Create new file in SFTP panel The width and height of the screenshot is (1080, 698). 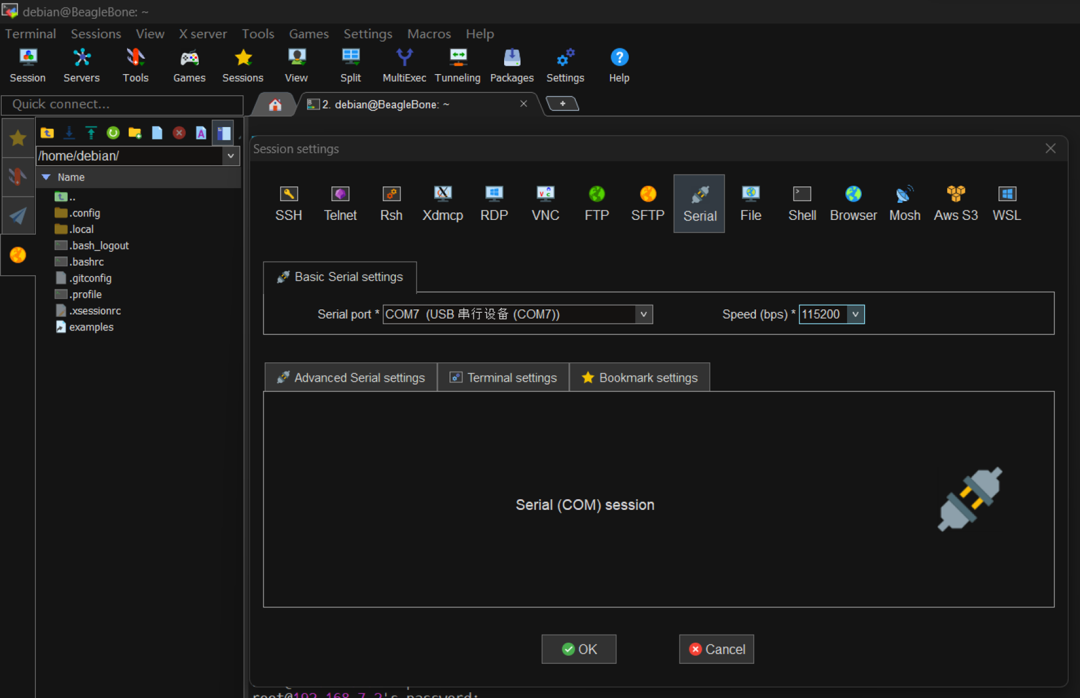click(157, 133)
